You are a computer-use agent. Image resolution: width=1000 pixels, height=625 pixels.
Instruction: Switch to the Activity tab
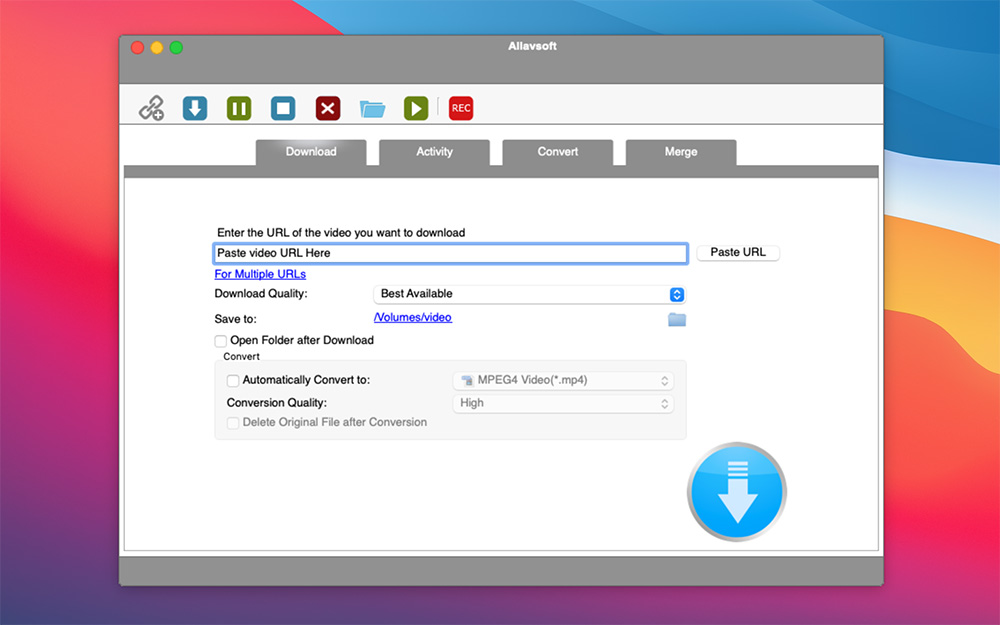pos(434,152)
